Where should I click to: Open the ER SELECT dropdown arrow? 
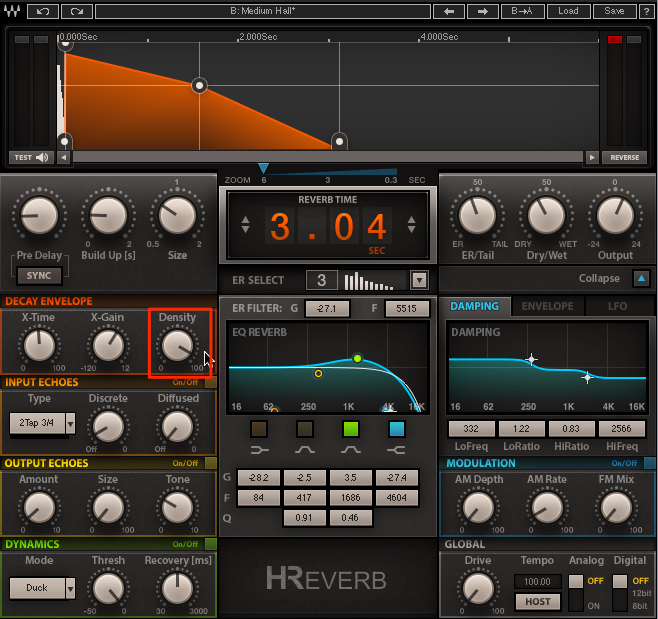pos(419,280)
